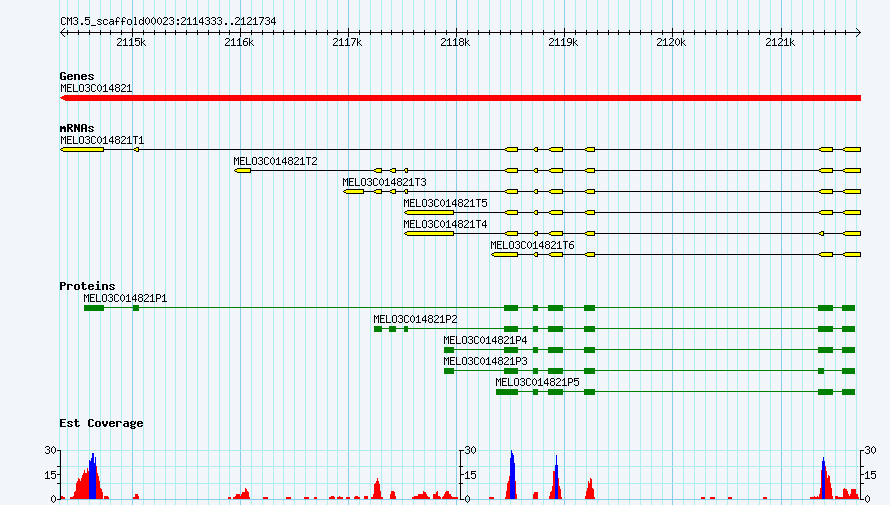Click the MELO3C014821 gene label
890x505 pixels.
click(96, 88)
